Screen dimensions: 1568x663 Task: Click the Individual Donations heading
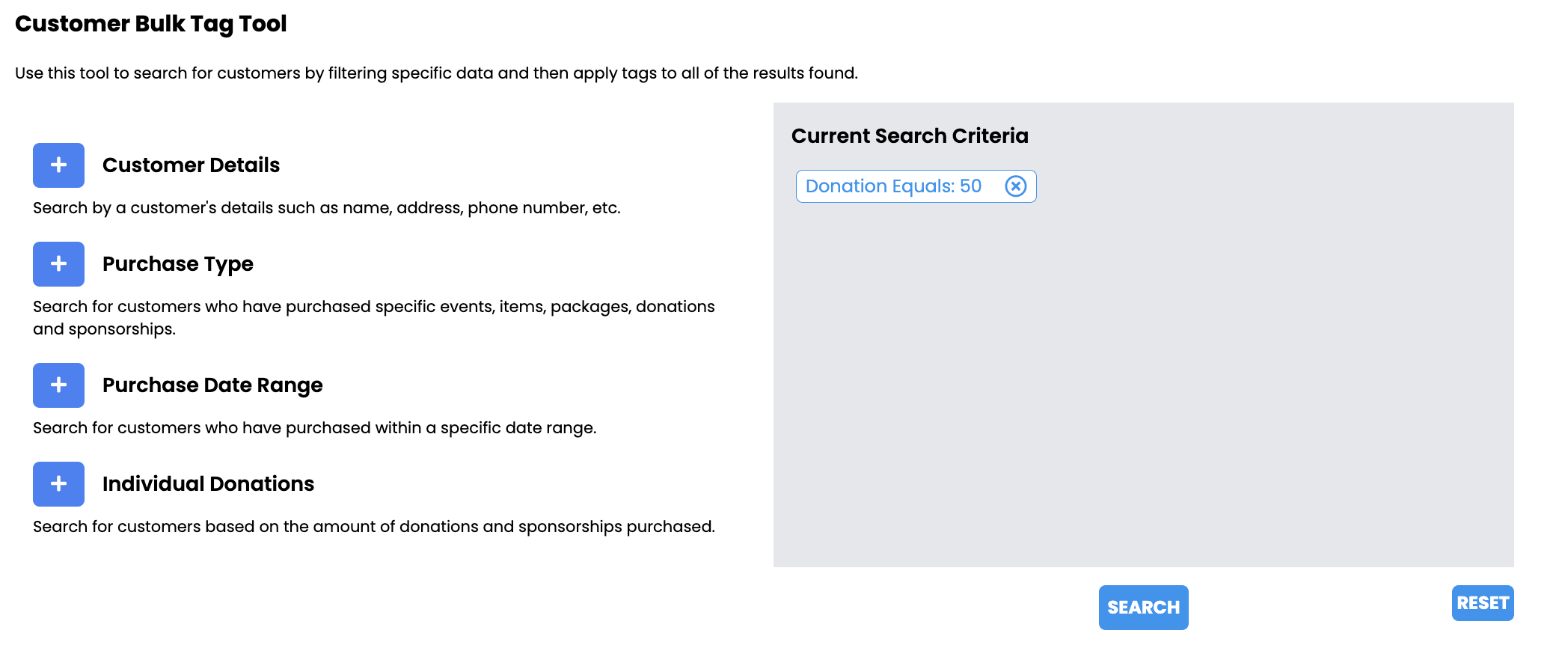208,484
